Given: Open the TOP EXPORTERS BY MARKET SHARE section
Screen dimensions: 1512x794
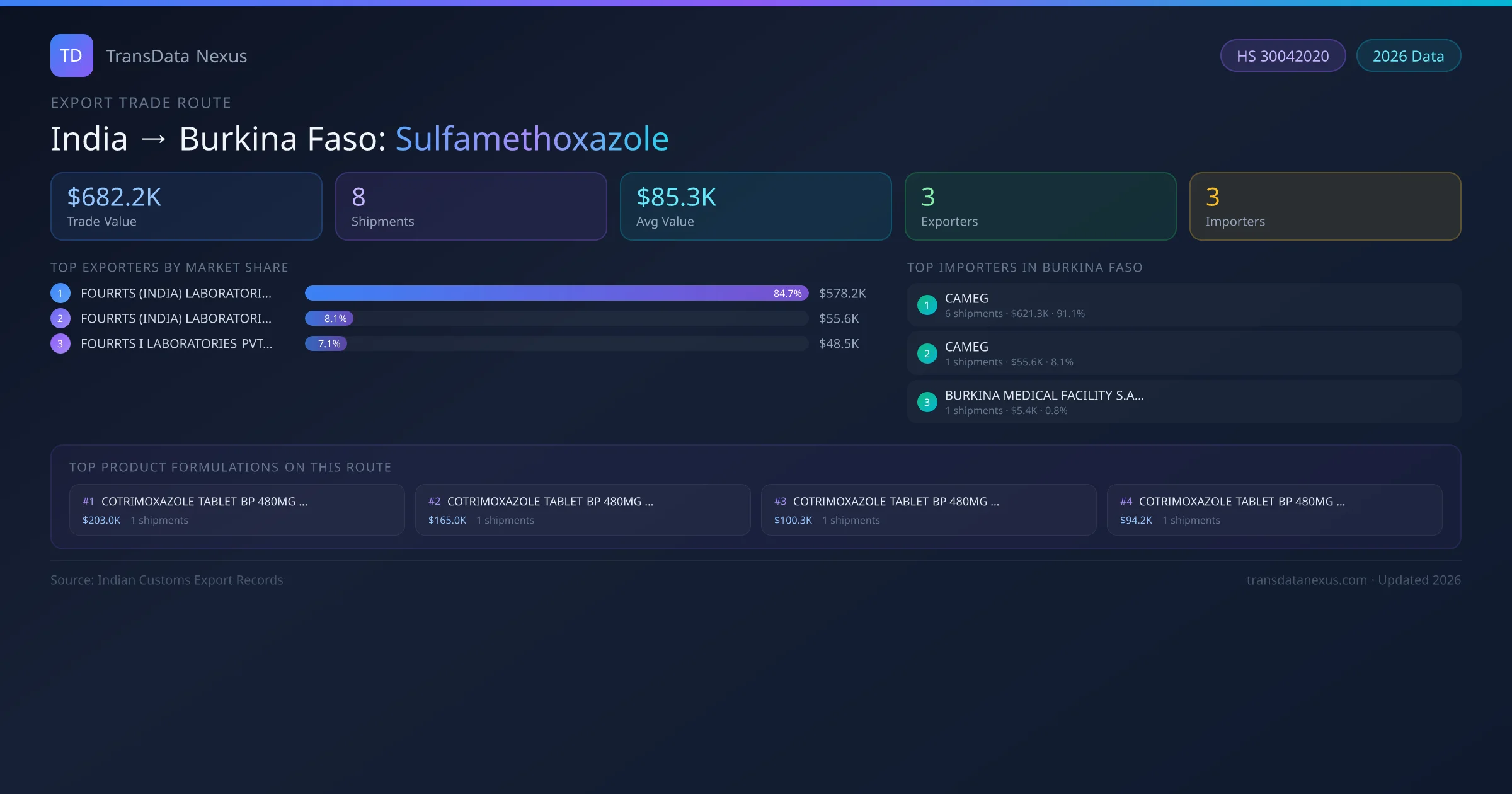Looking at the screenshot, I should 169,267.
